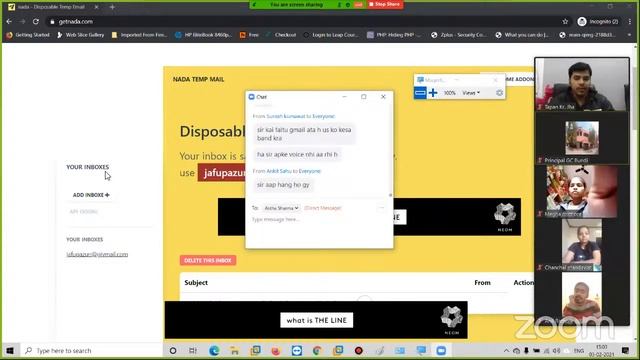Screen dimensions: 640x360
Task: Click the 'sir aap hang ho gy' message
Action: [283, 185]
